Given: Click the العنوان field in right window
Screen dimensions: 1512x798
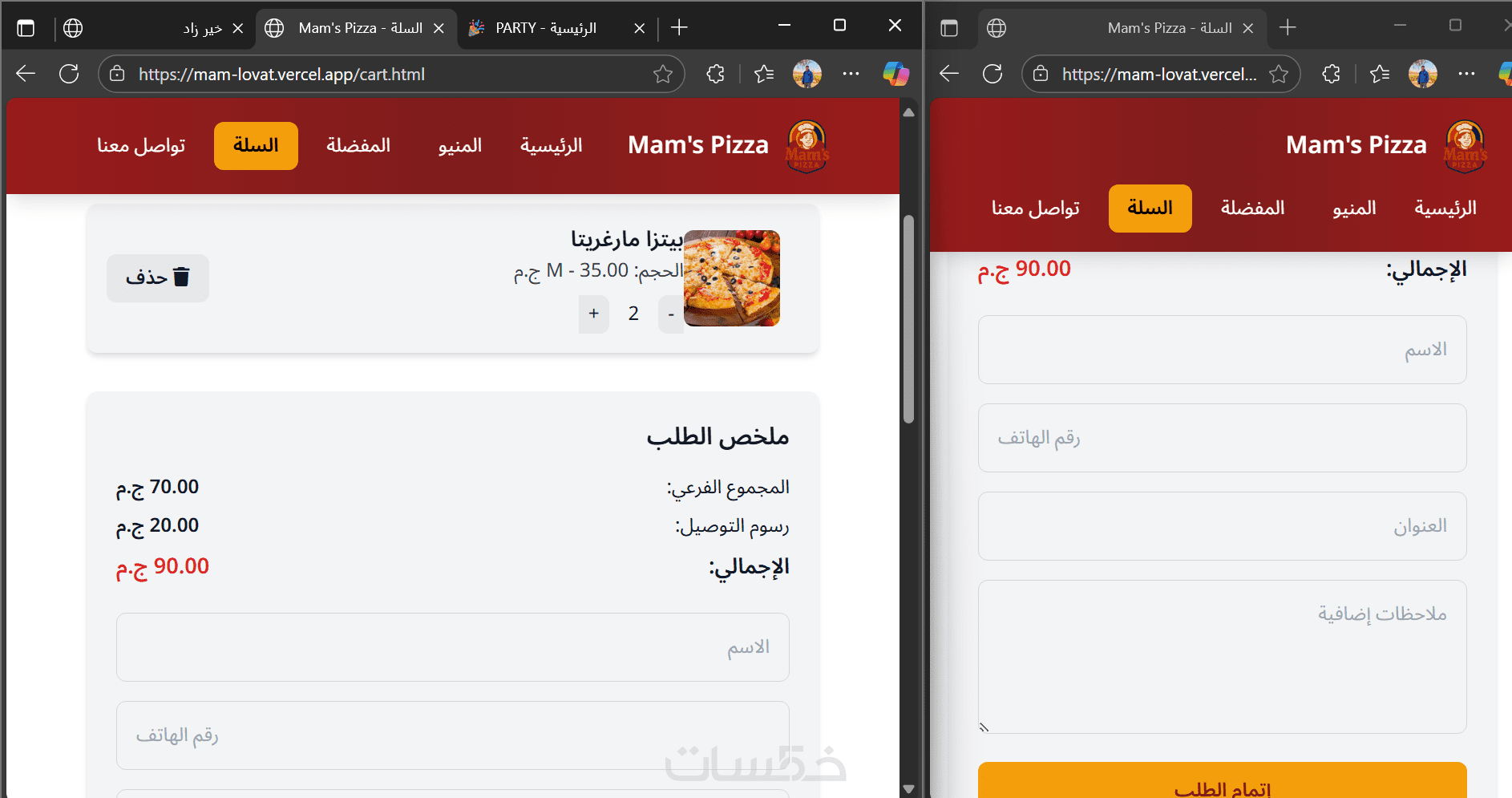Looking at the screenshot, I should [x=1223, y=526].
